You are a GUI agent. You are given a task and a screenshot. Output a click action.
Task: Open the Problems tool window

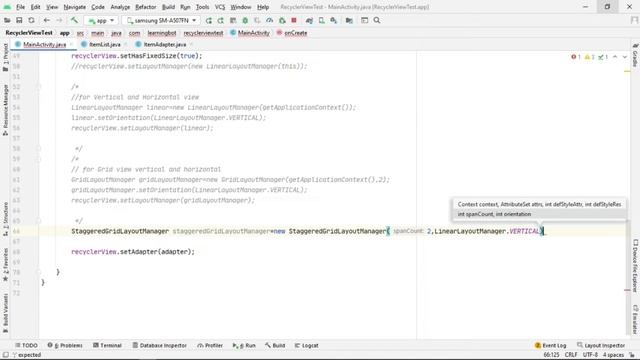point(65,345)
